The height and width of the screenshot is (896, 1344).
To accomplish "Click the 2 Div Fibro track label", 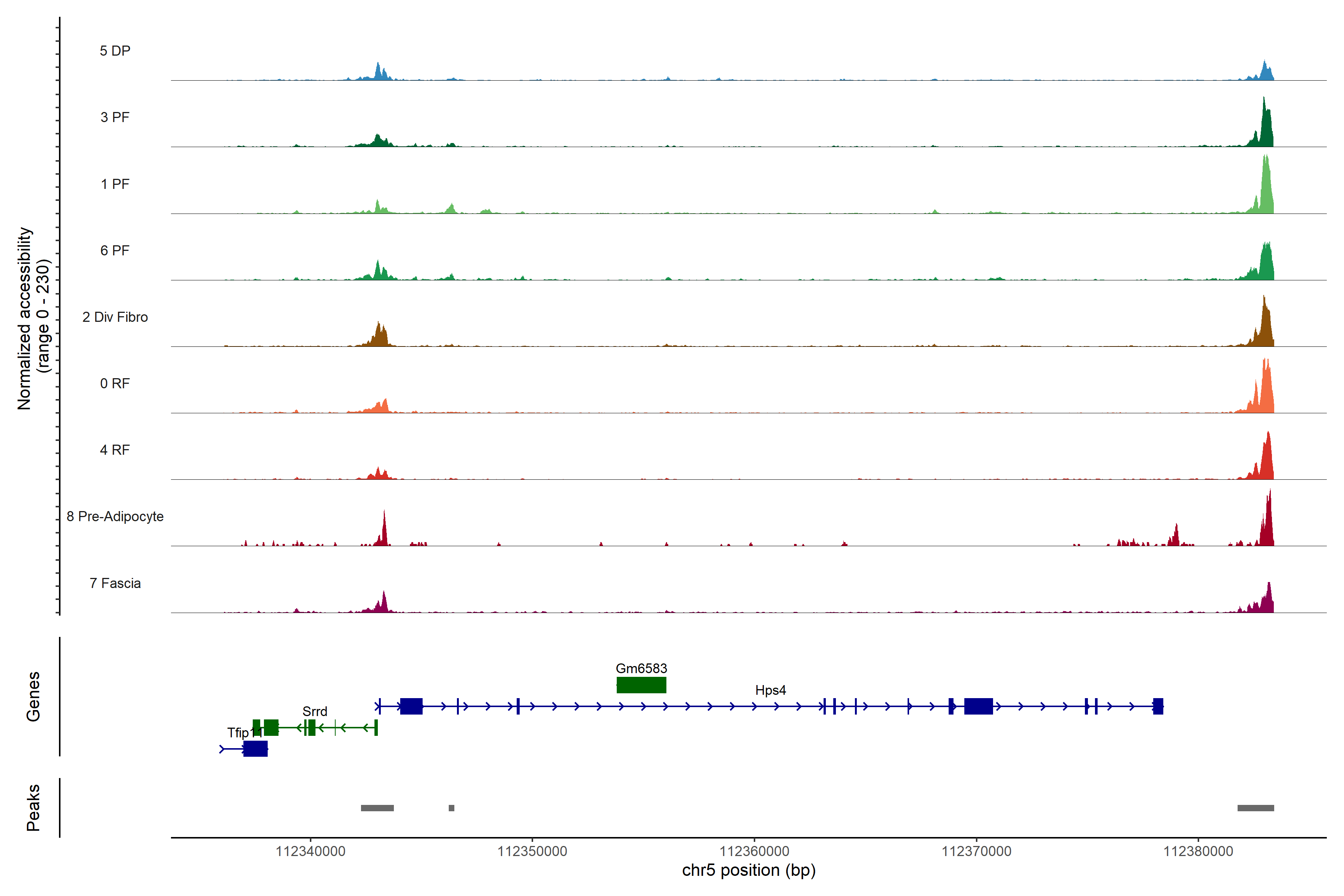I will (x=115, y=317).
